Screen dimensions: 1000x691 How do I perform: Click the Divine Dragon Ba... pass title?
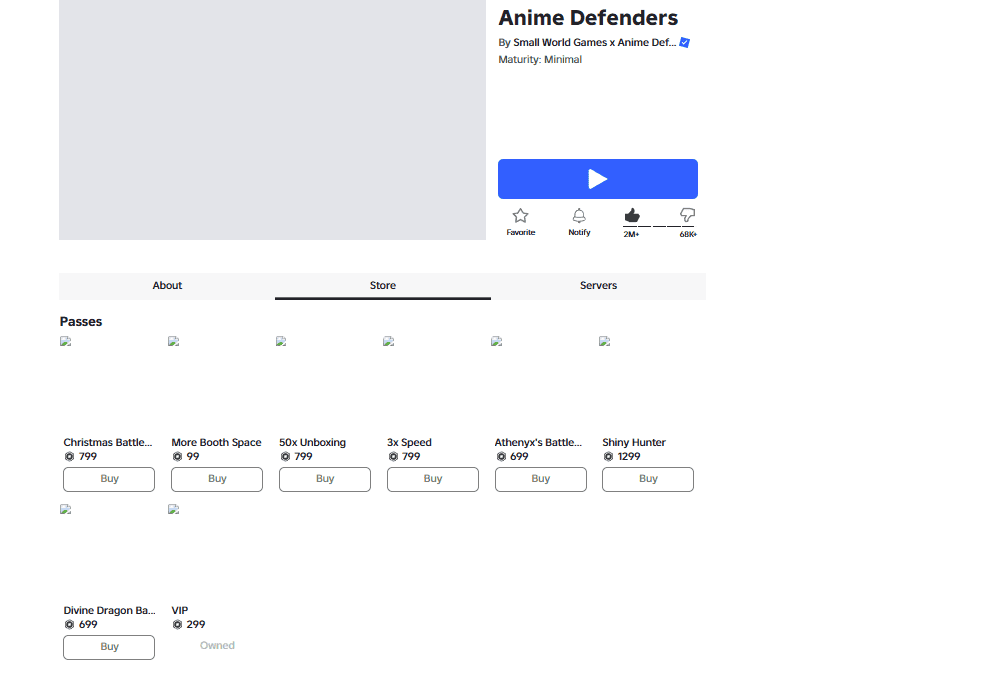(110, 611)
